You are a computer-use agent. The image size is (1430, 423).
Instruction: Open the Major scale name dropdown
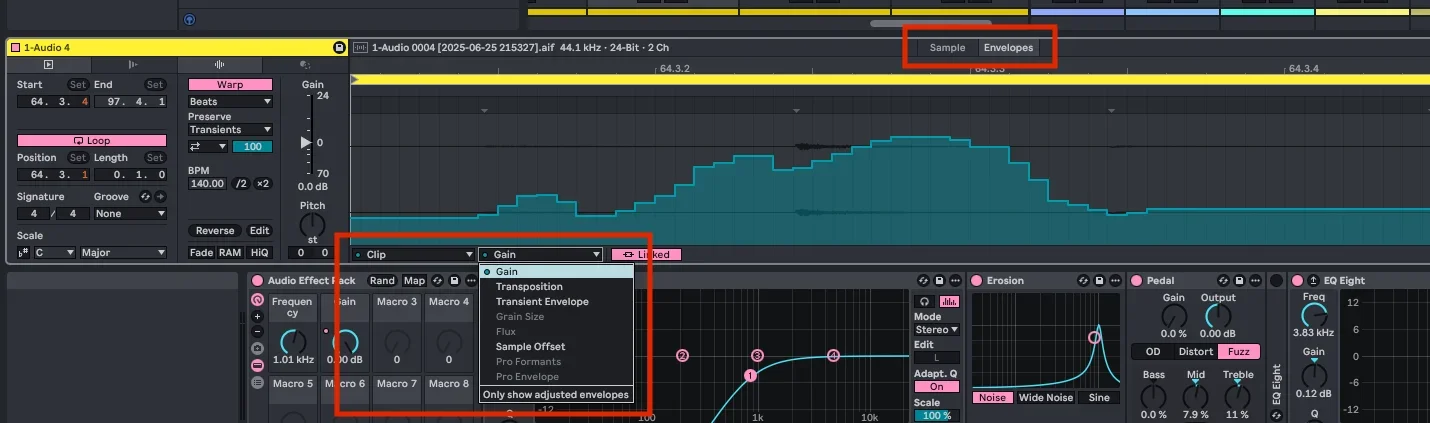122,253
